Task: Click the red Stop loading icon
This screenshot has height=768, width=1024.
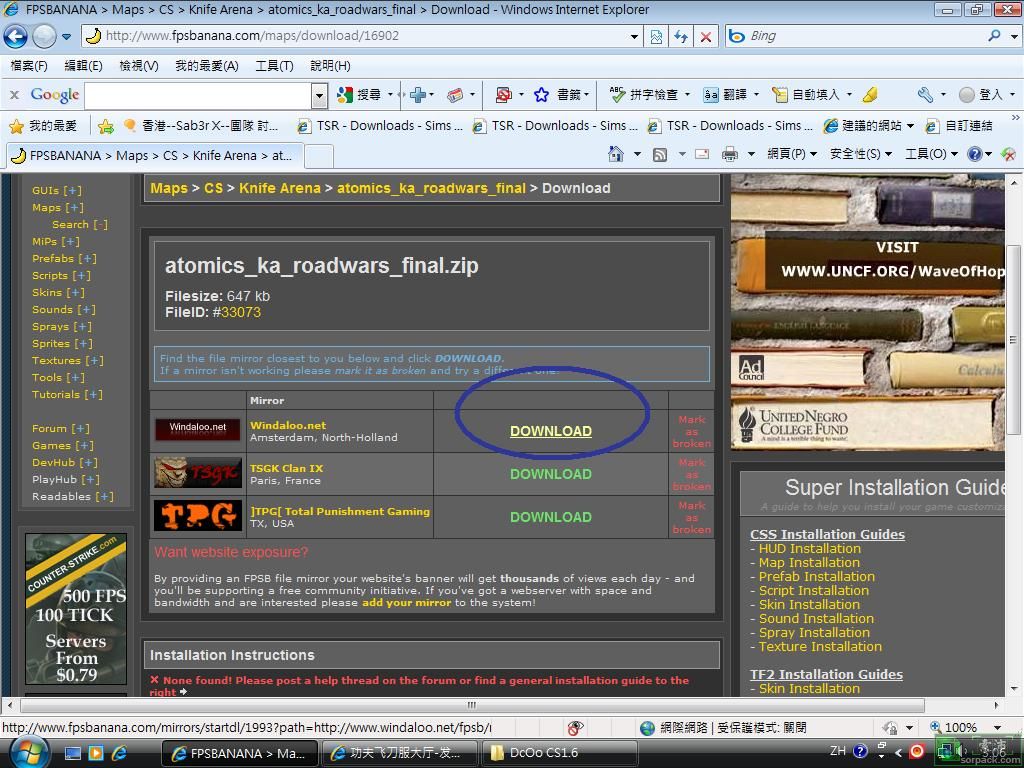Action: [x=706, y=36]
